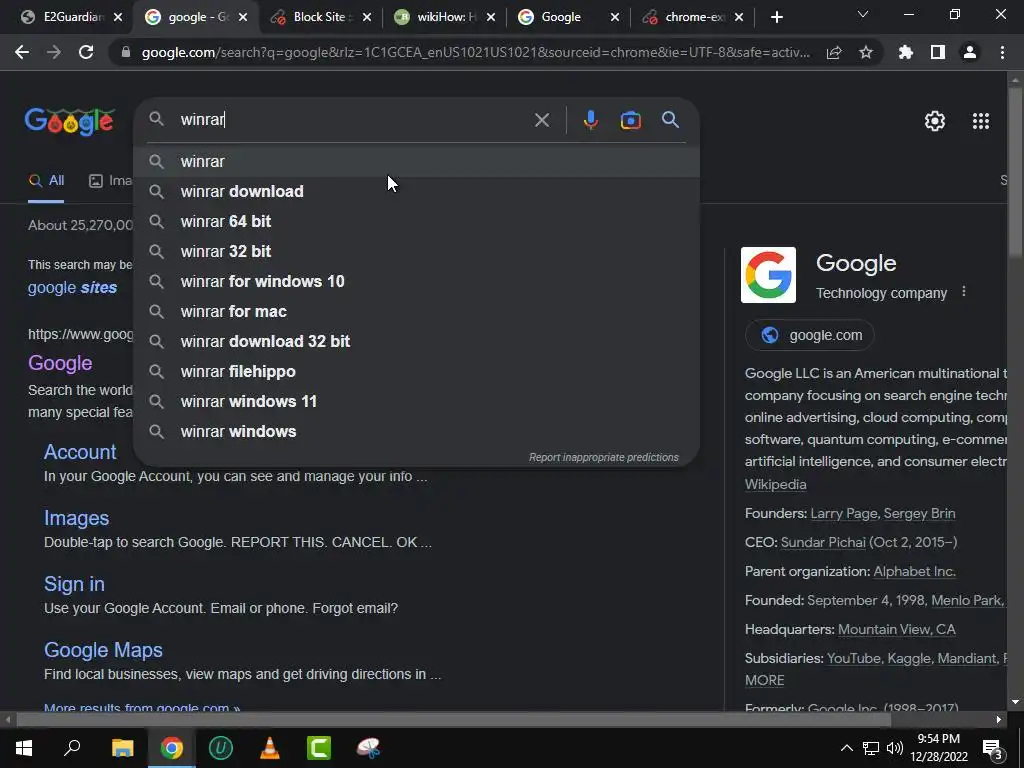Open the uTorrent-style green U taskbar icon
Viewport: 1024px width, 768px height.
(221, 748)
